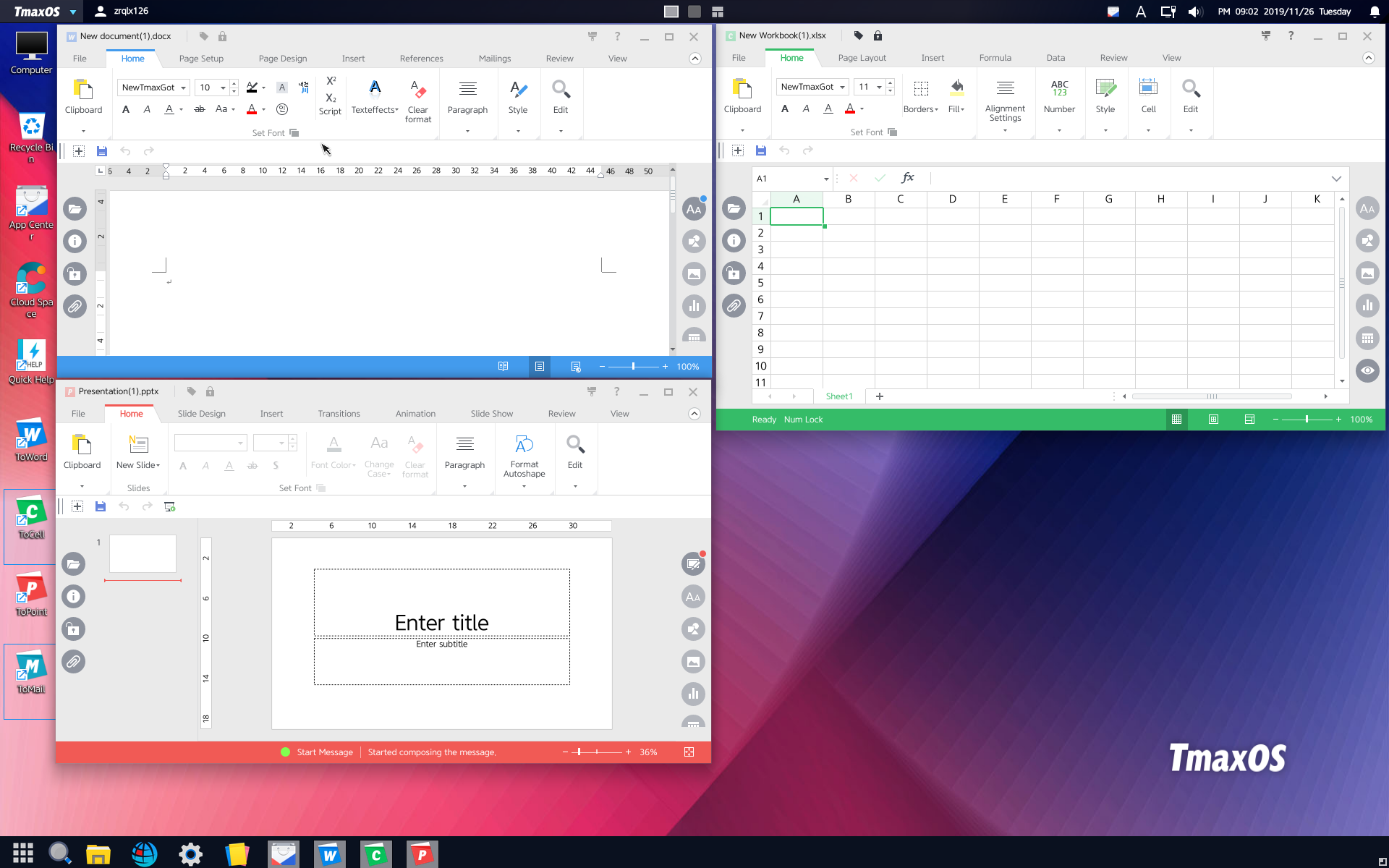This screenshot has height=868, width=1389.
Task: Click zoom in plus in the document status bar
Action: [x=665, y=367]
